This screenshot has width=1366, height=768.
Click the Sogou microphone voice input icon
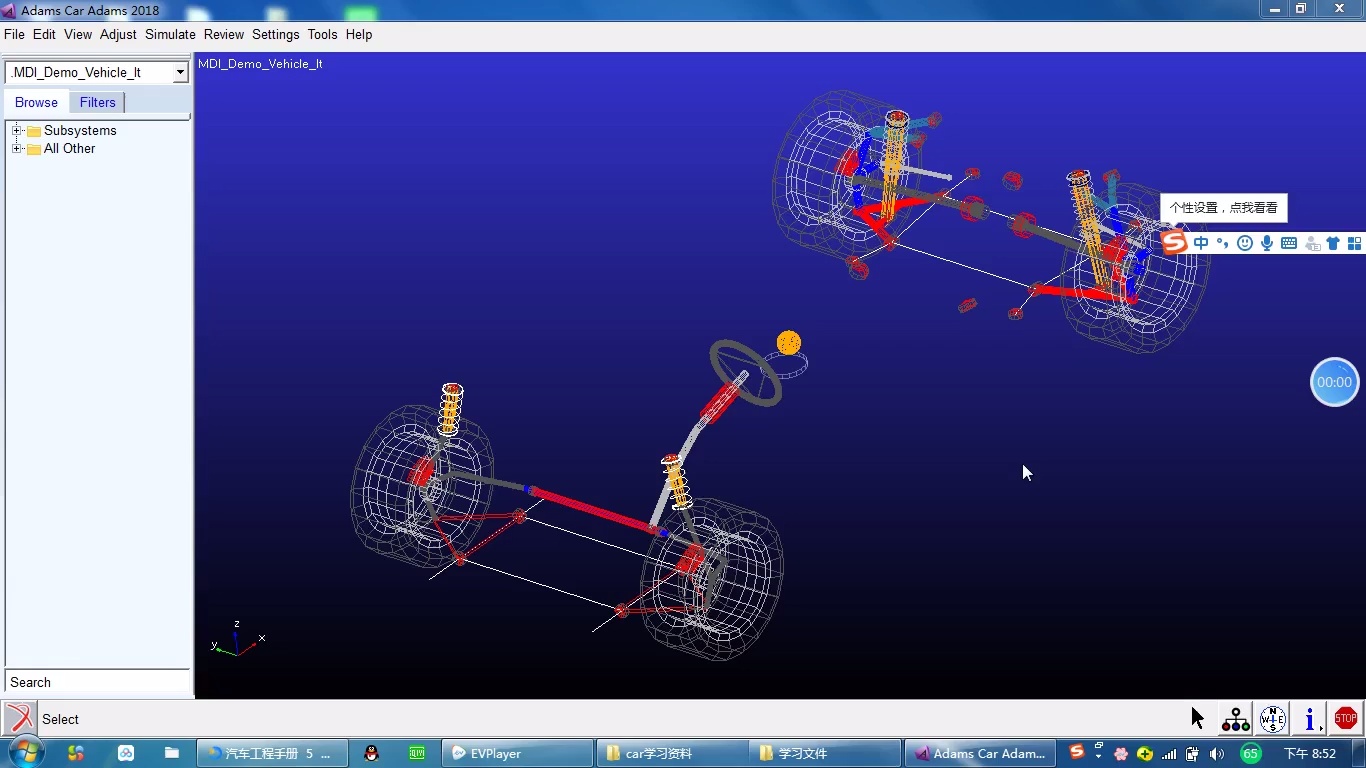tap(1267, 243)
